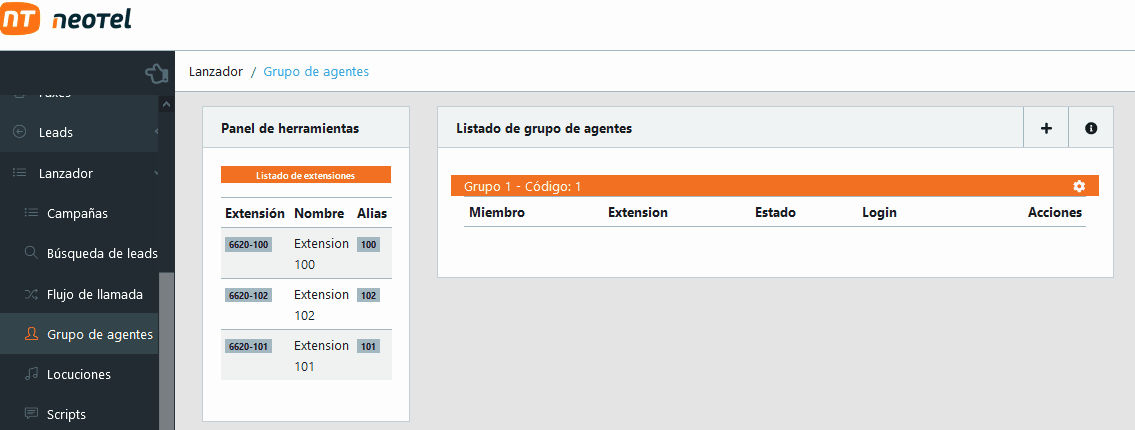Click the Búsqueda de leads magnifier icon
This screenshot has width=1135, height=430.
click(x=31, y=253)
